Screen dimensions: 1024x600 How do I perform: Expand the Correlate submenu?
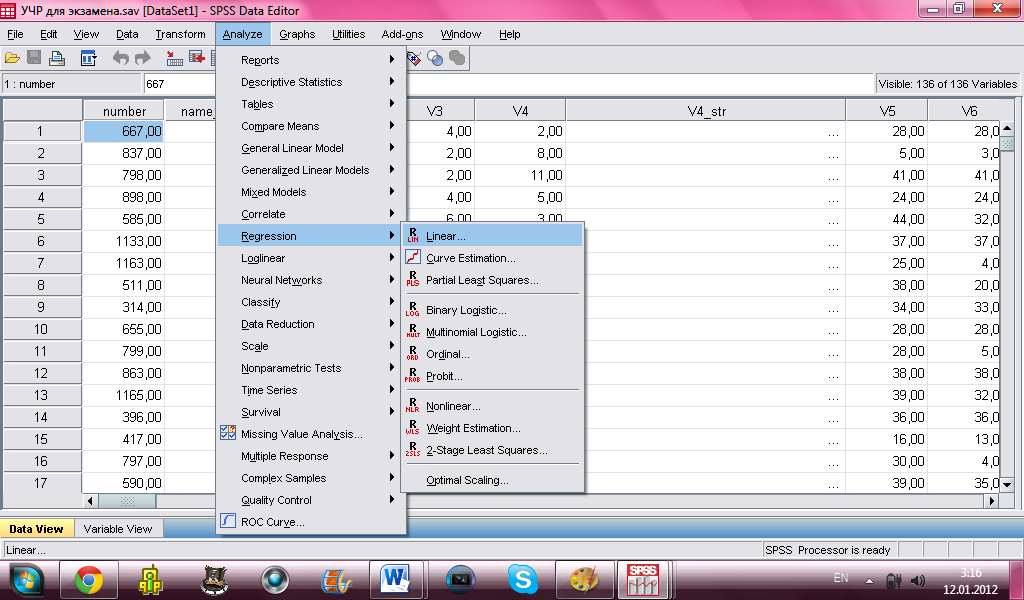pos(311,214)
